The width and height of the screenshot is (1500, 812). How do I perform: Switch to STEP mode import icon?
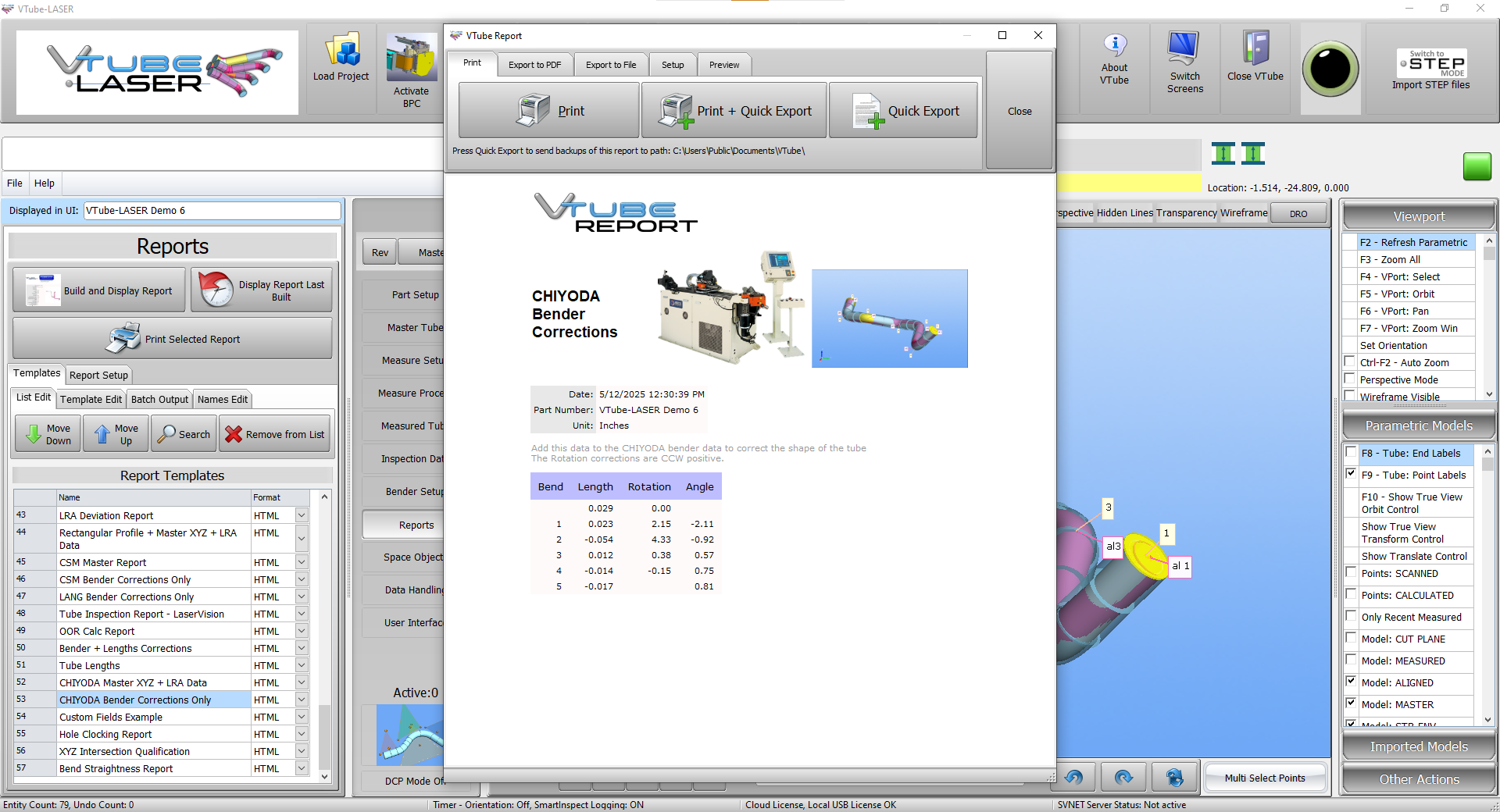1431,63
